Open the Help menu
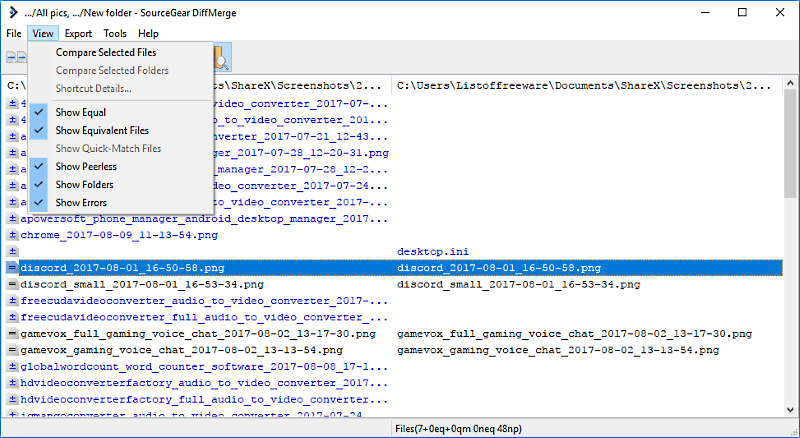This screenshot has width=800, height=438. (x=148, y=33)
